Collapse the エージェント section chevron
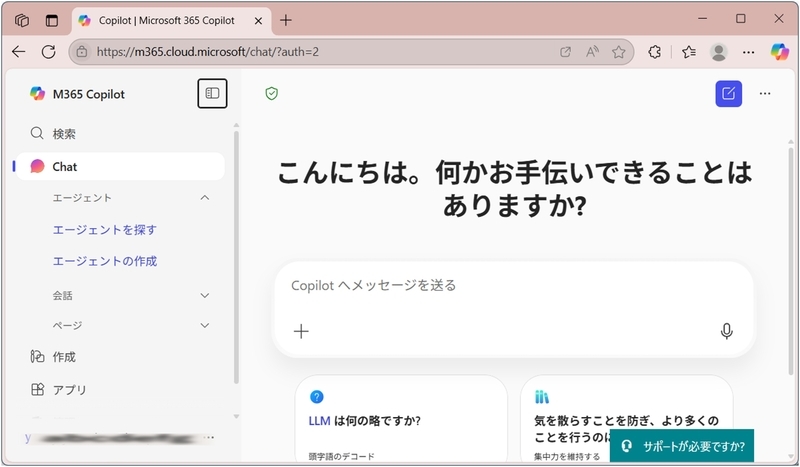The height and width of the screenshot is (467, 800). (x=205, y=198)
